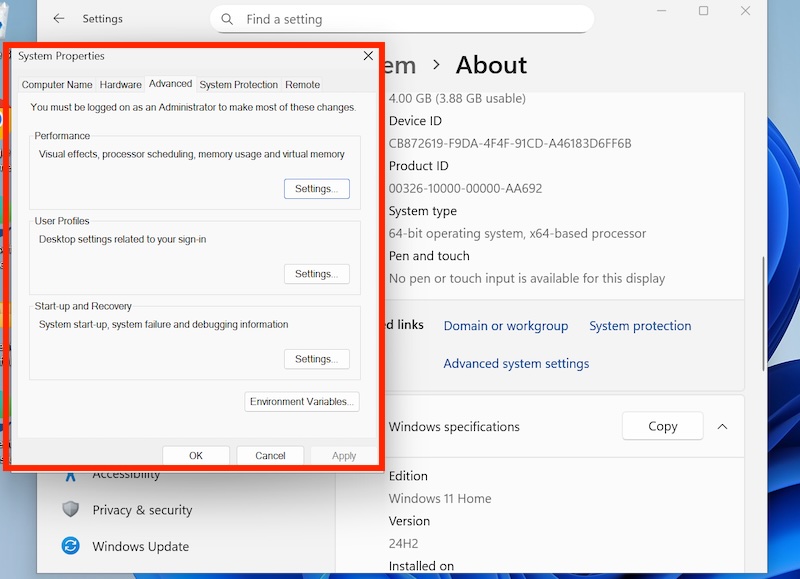Collapse the Windows specifications section
This screenshot has width=800, height=579.
[722, 426]
